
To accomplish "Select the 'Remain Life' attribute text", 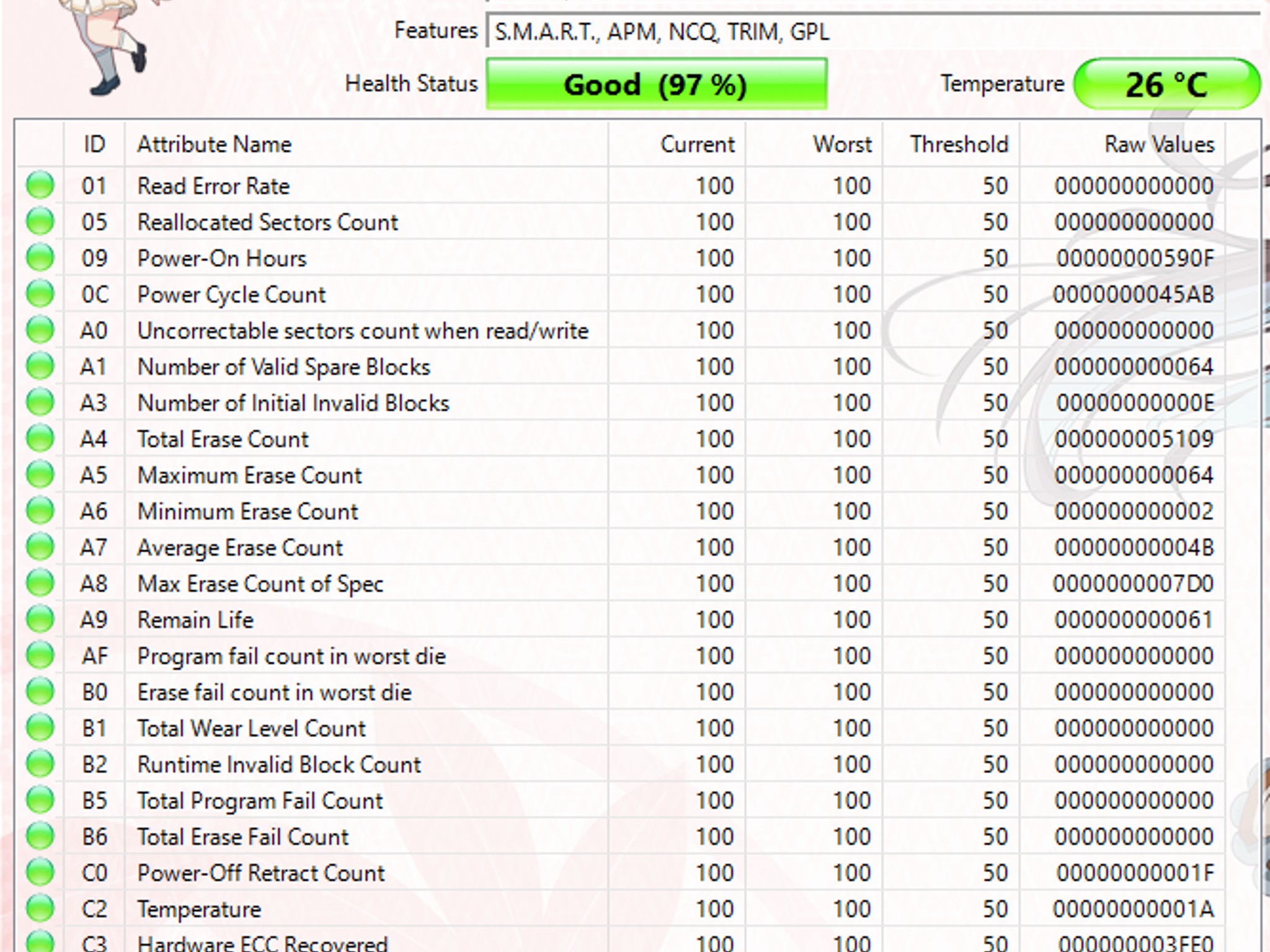I will coord(195,620).
